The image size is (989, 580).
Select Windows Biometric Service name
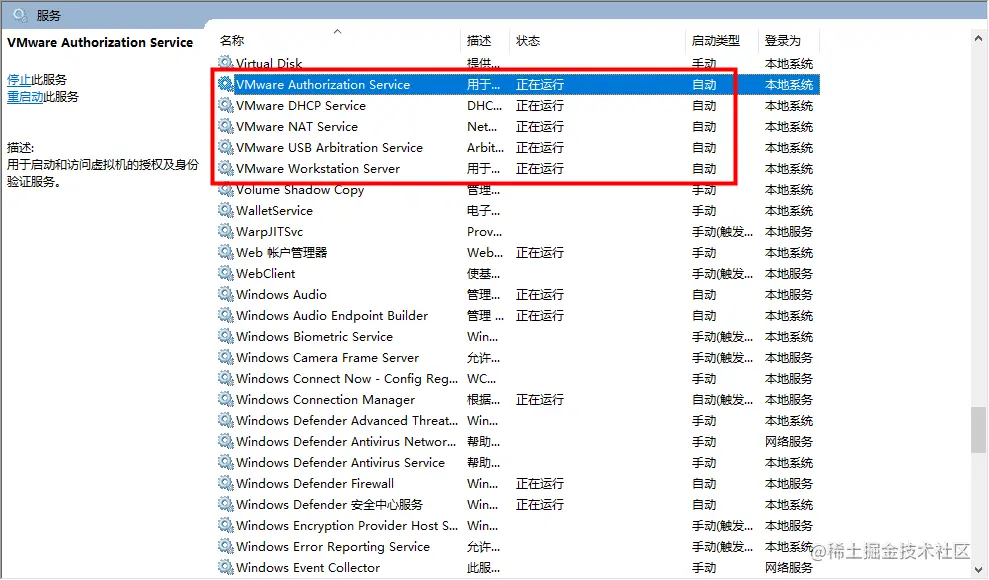coord(314,337)
